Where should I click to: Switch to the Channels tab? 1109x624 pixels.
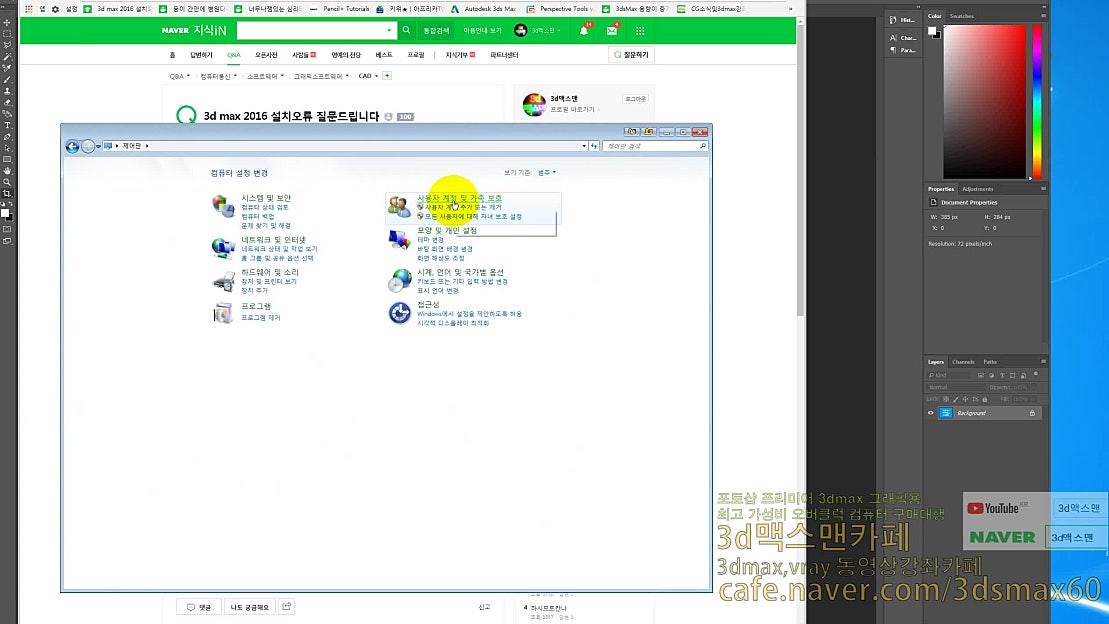[962, 362]
